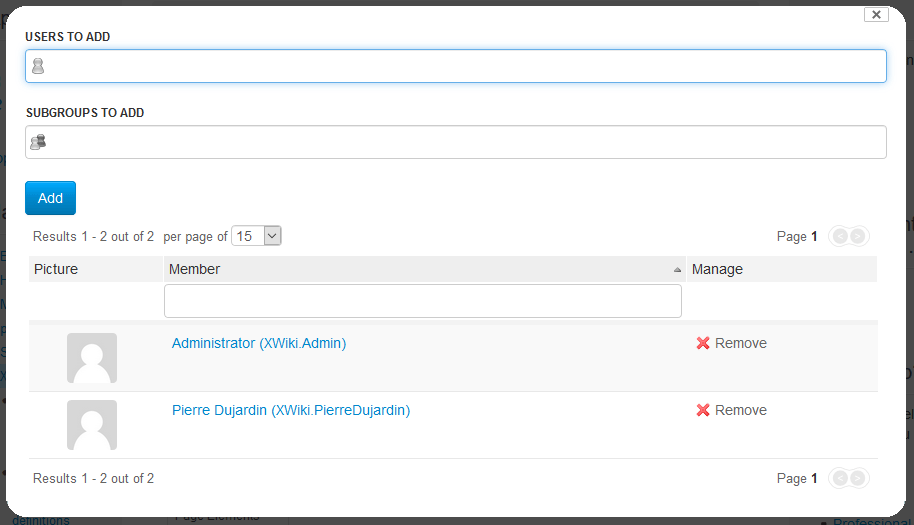This screenshot has height=525, width=914.
Task: Click the group icon in Subgroups to Add
Action: (38, 142)
